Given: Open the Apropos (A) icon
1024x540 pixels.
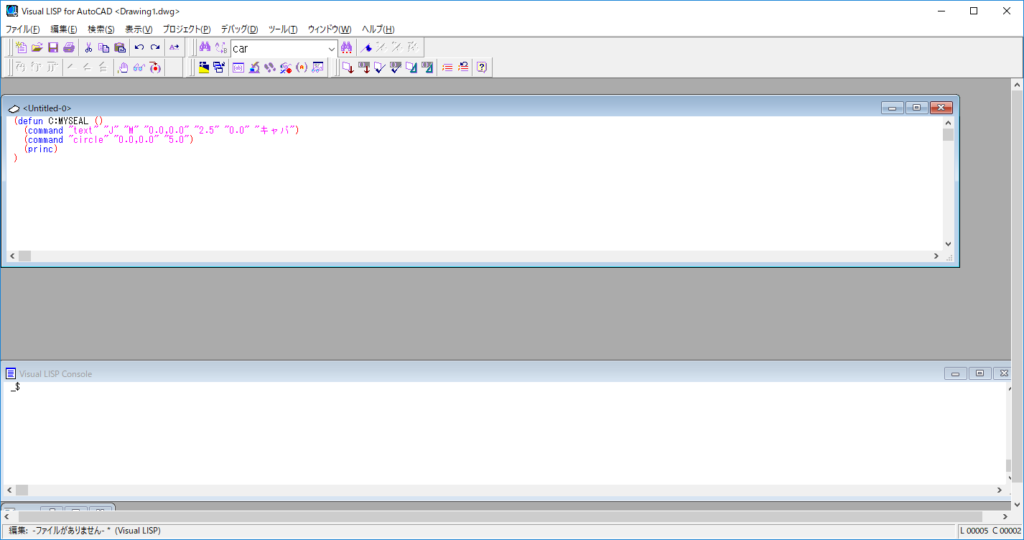Looking at the screenshot, I should 302,67.
